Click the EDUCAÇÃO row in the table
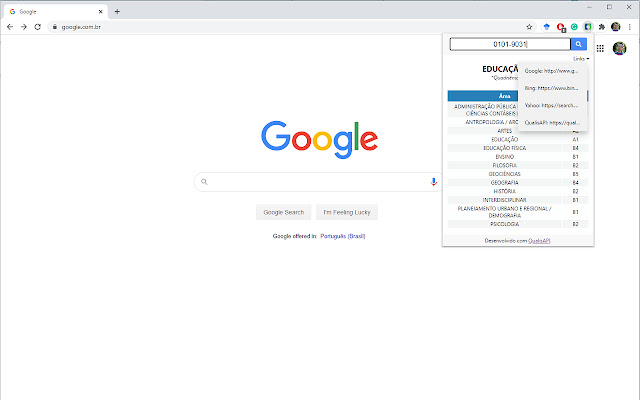The height and width of the screenshot is (400, 640). coord(518,140)
